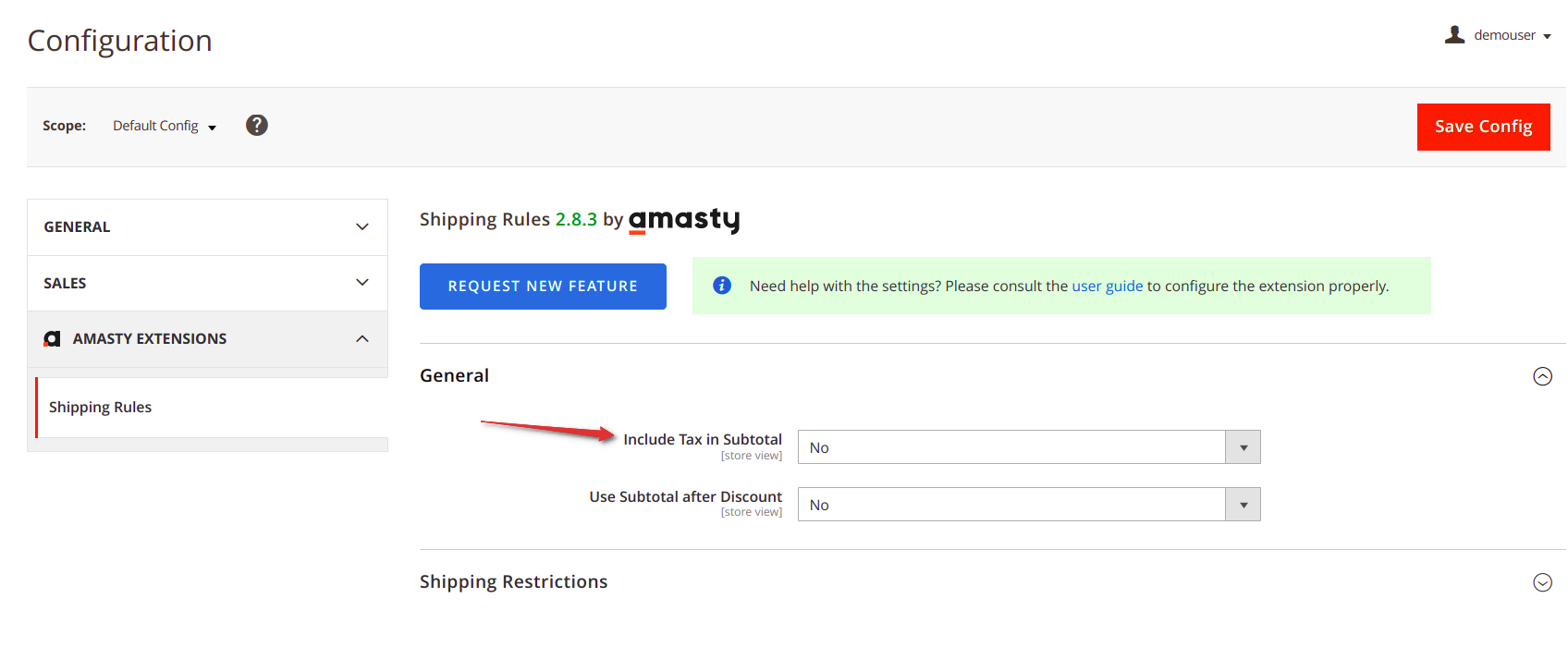Click the demouser account icon

click(x=1454, y=34)
